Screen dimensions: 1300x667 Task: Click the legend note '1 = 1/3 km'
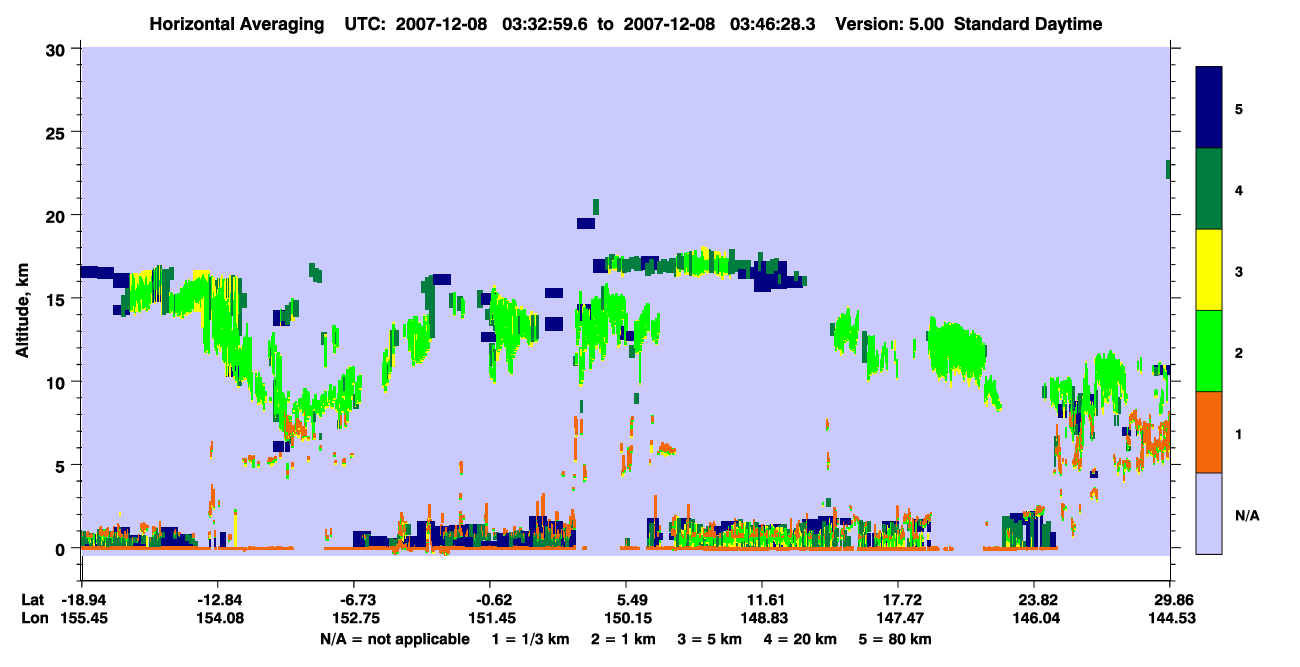pyautogui.click(x=530, y=639)
